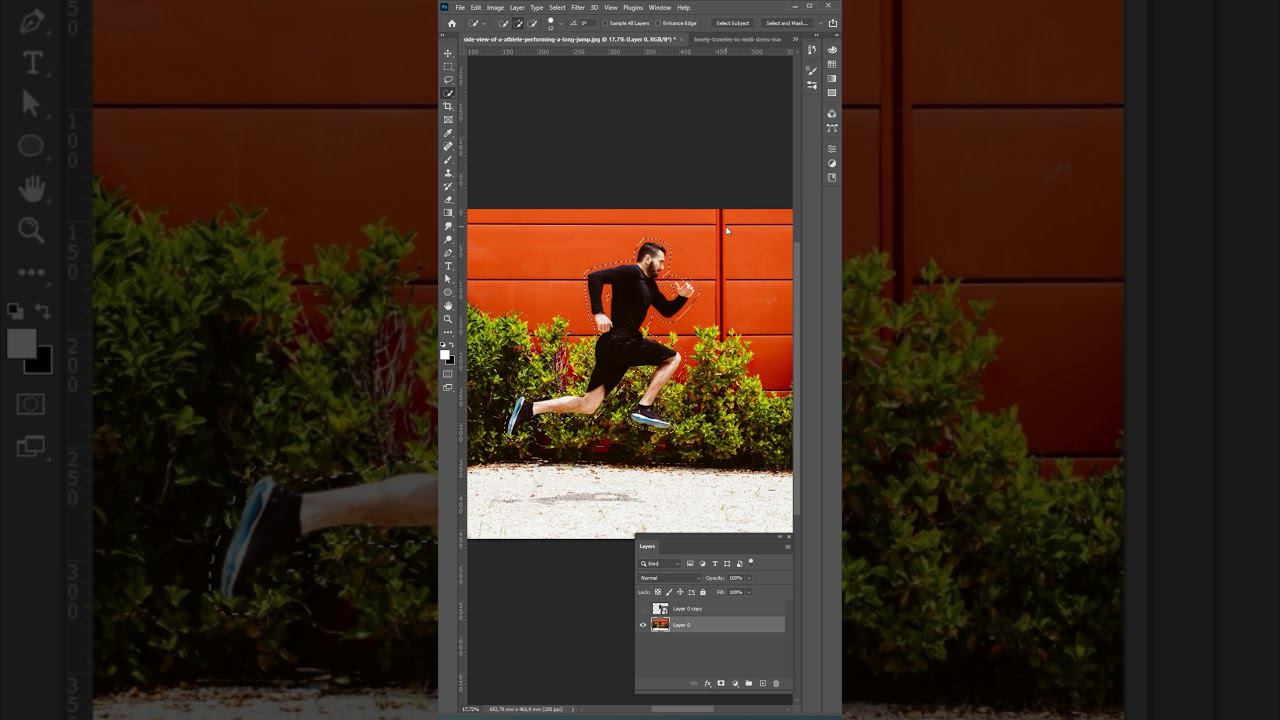This screenshot has height=720, width=1280.
Task: Add a layer mask
Action: (x=721, y=684)
